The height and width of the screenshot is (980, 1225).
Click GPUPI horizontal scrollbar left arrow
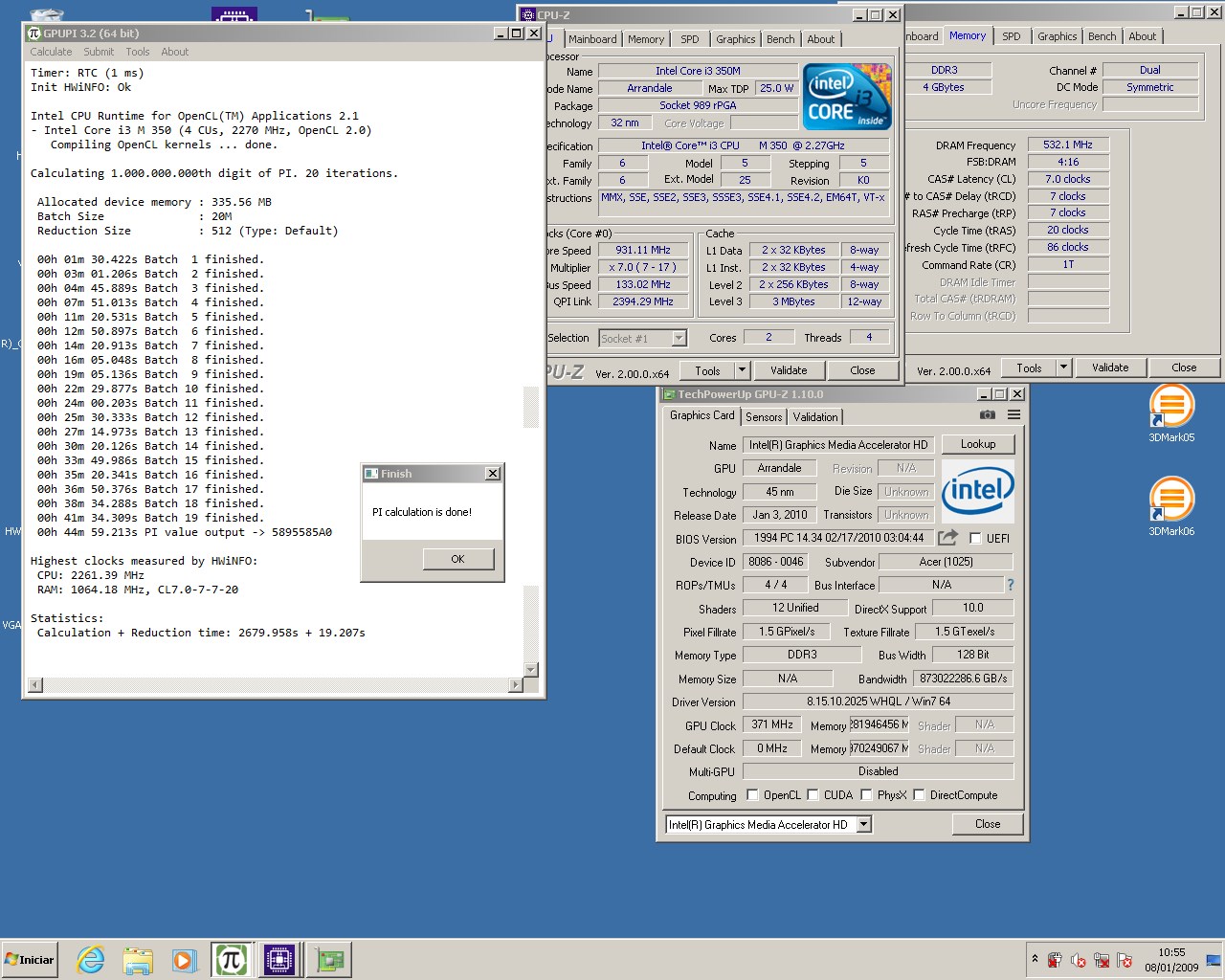35,684
